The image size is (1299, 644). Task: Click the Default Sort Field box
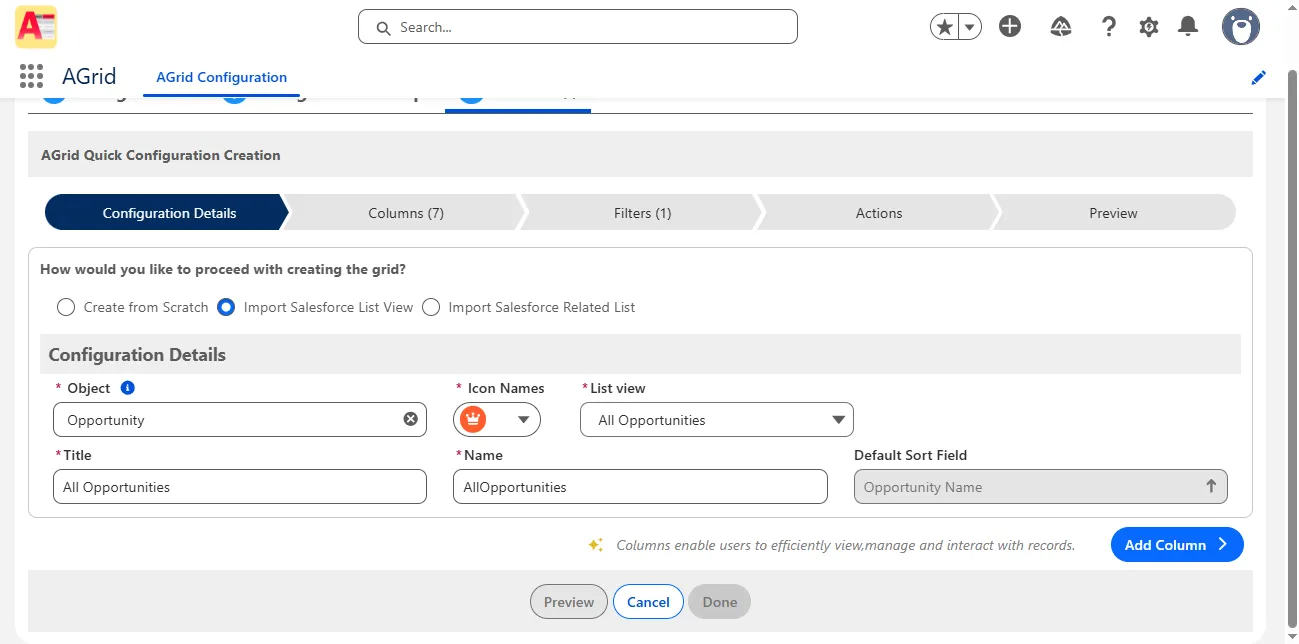tap(1040, 487)
